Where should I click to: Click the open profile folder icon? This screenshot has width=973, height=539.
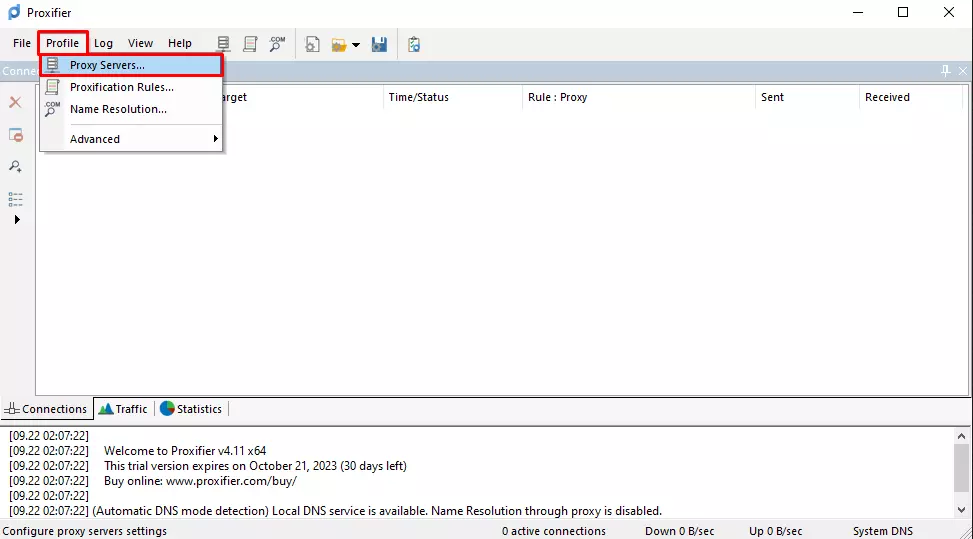pos(339,45)
